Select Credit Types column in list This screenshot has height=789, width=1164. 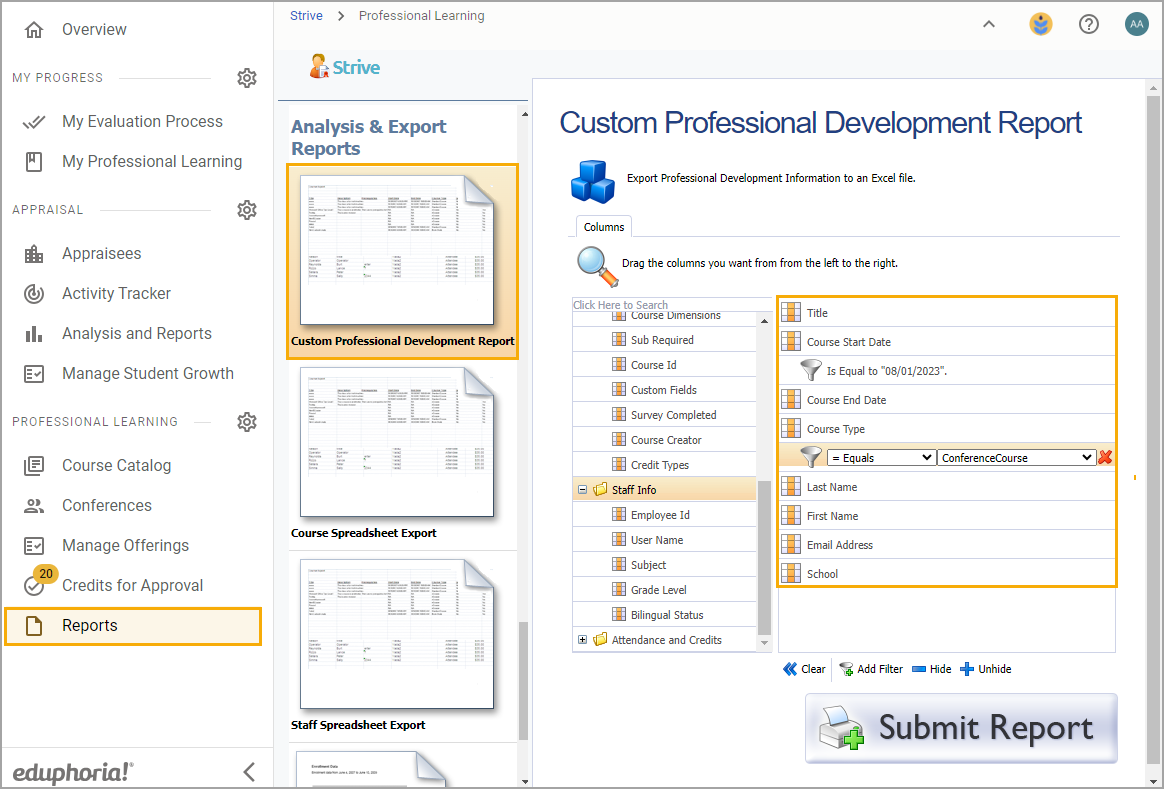[x=660, y=465]
